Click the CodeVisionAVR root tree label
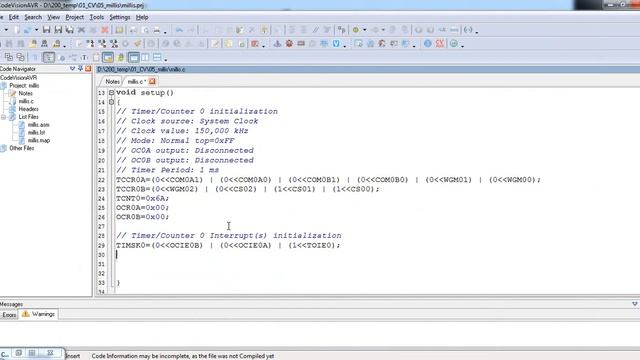 click(x=18, y=78)
